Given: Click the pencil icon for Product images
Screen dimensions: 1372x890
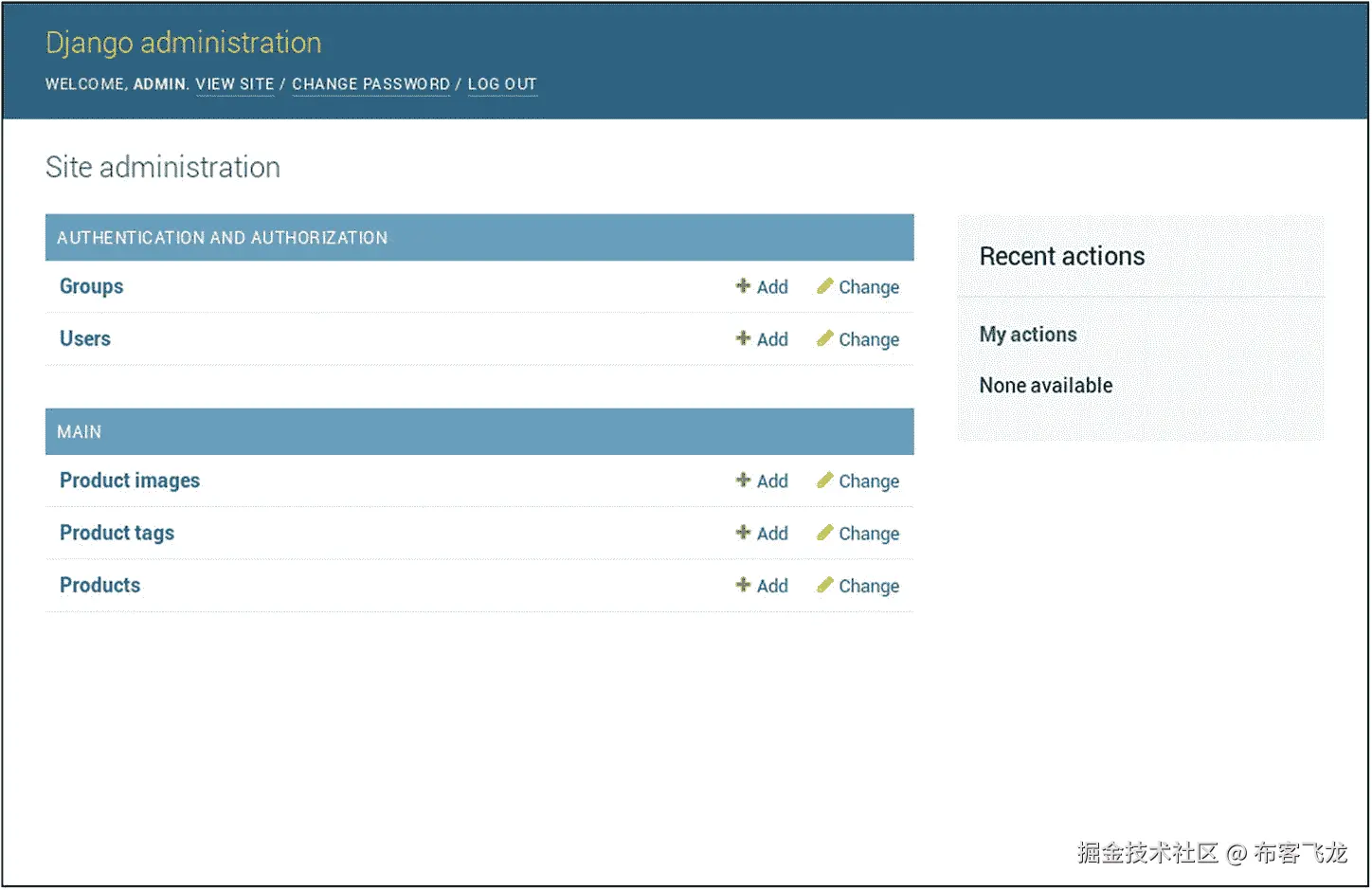Looking at the screenshot, I should click(x=824, y=481).
